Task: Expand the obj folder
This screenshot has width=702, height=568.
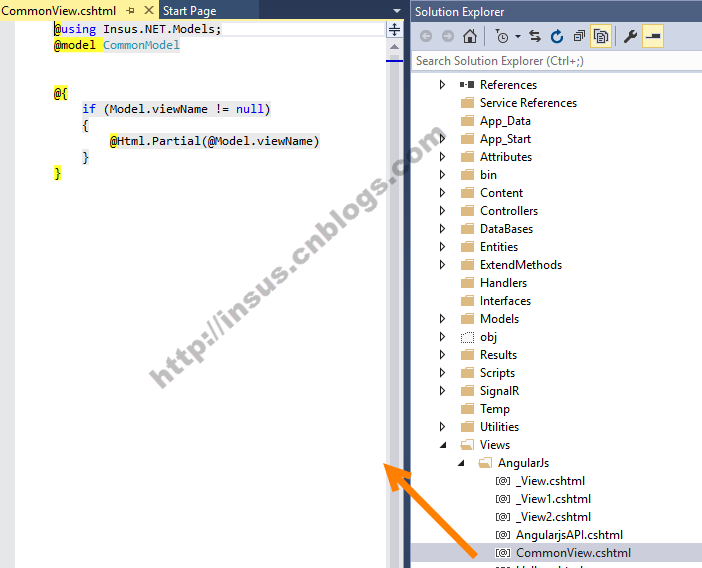Action: point(442,337)
